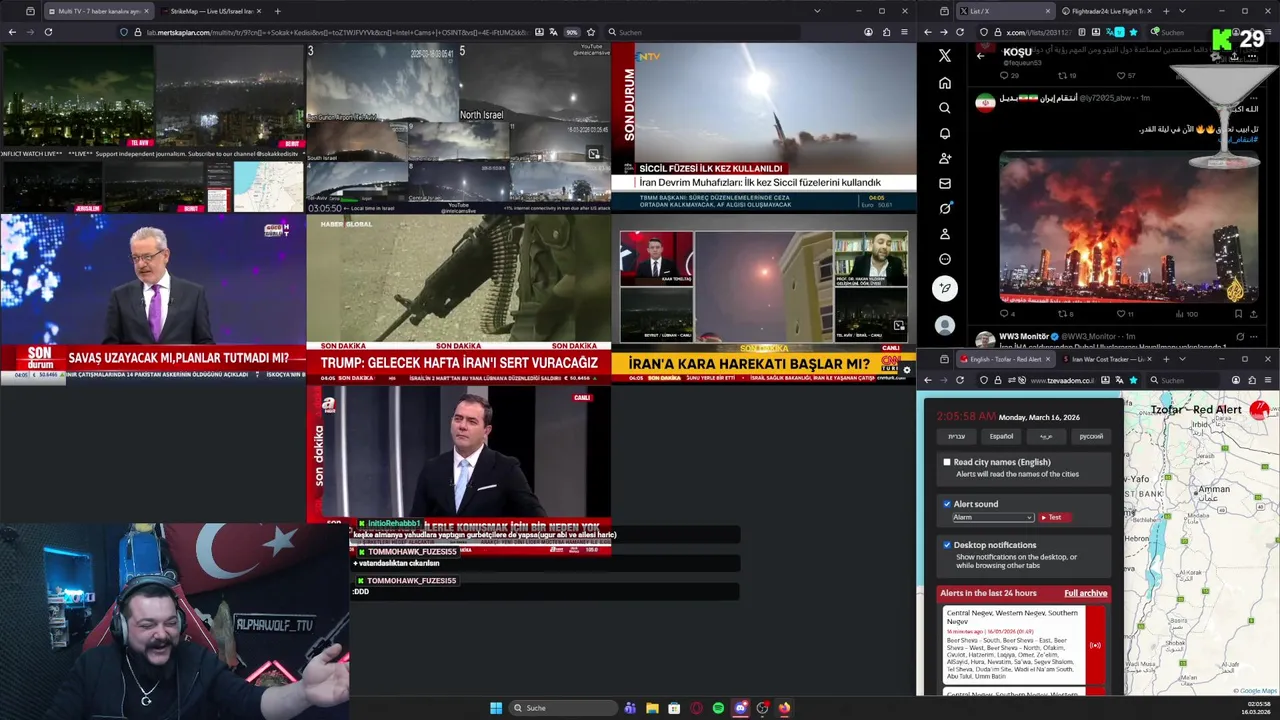Switch to Iran War Cost Tracker tab
Screen dimensions: 1280x720
pos(1108,359)
